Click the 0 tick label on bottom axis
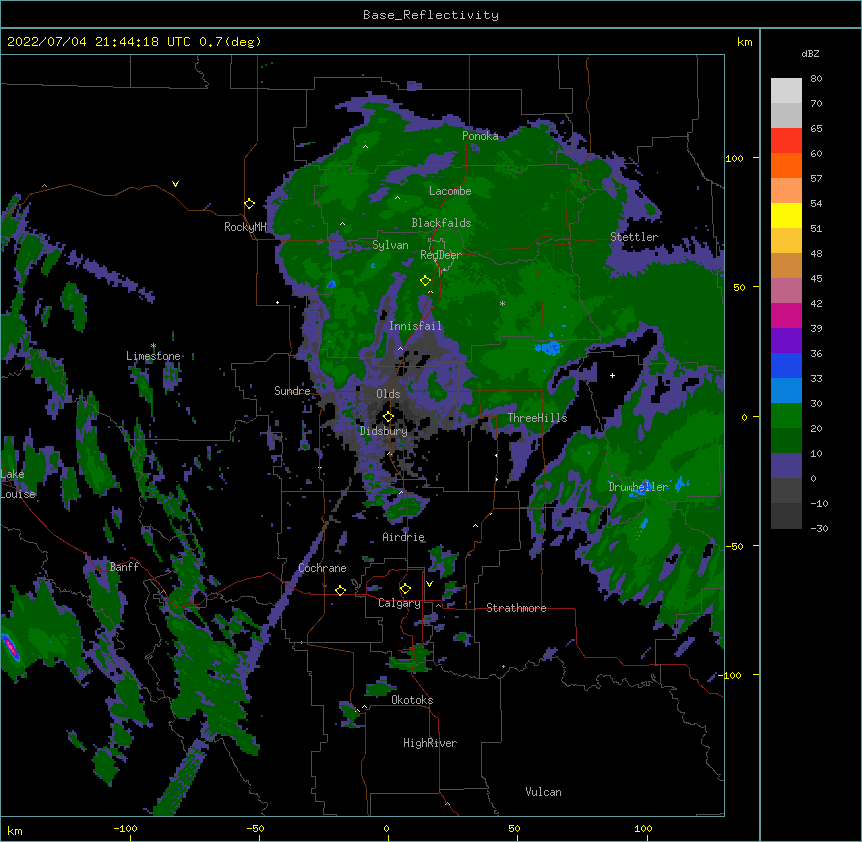Screen dimensions: 862x842 click(386, 829)
